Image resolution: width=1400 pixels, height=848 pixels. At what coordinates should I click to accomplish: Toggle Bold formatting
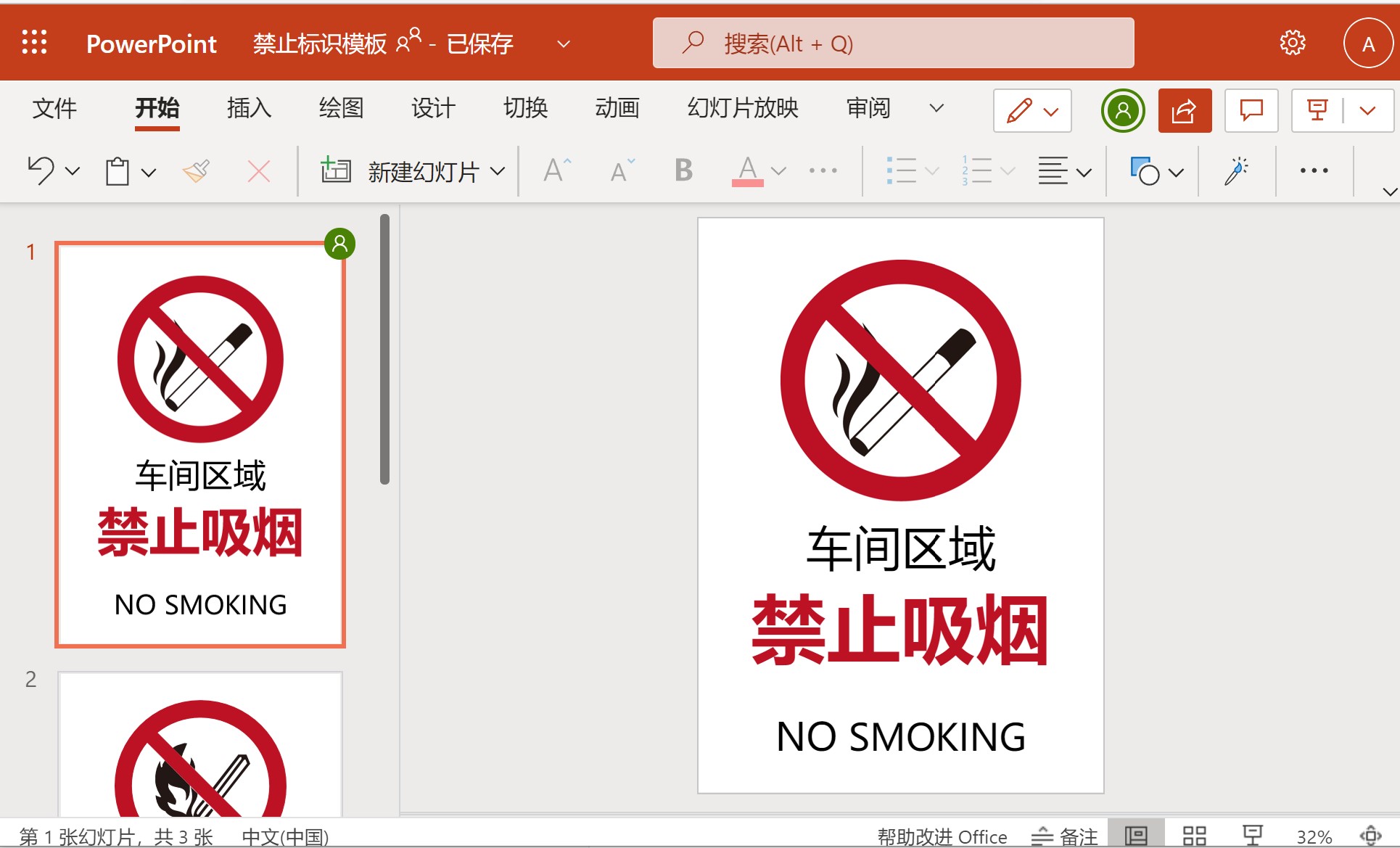tap(683, 171)
